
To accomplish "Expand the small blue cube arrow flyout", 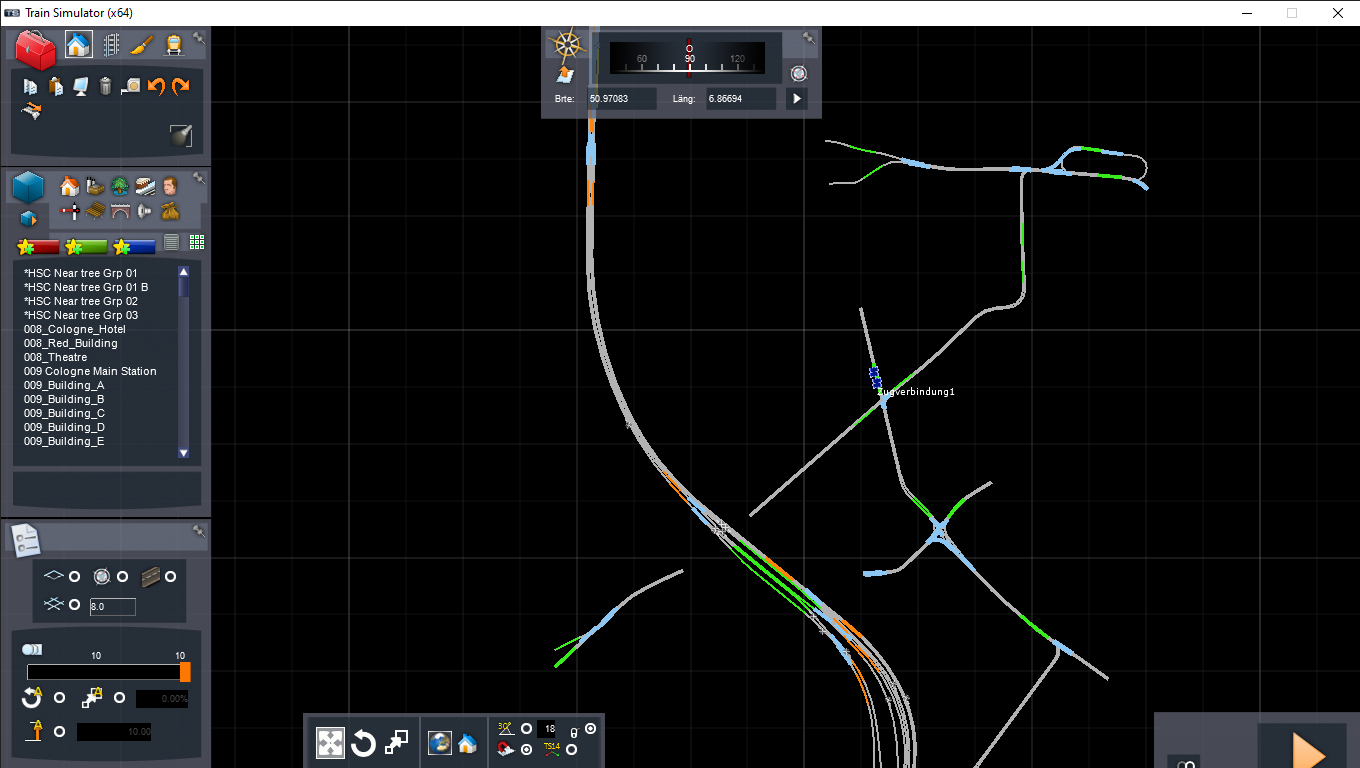I will (27, 218).
